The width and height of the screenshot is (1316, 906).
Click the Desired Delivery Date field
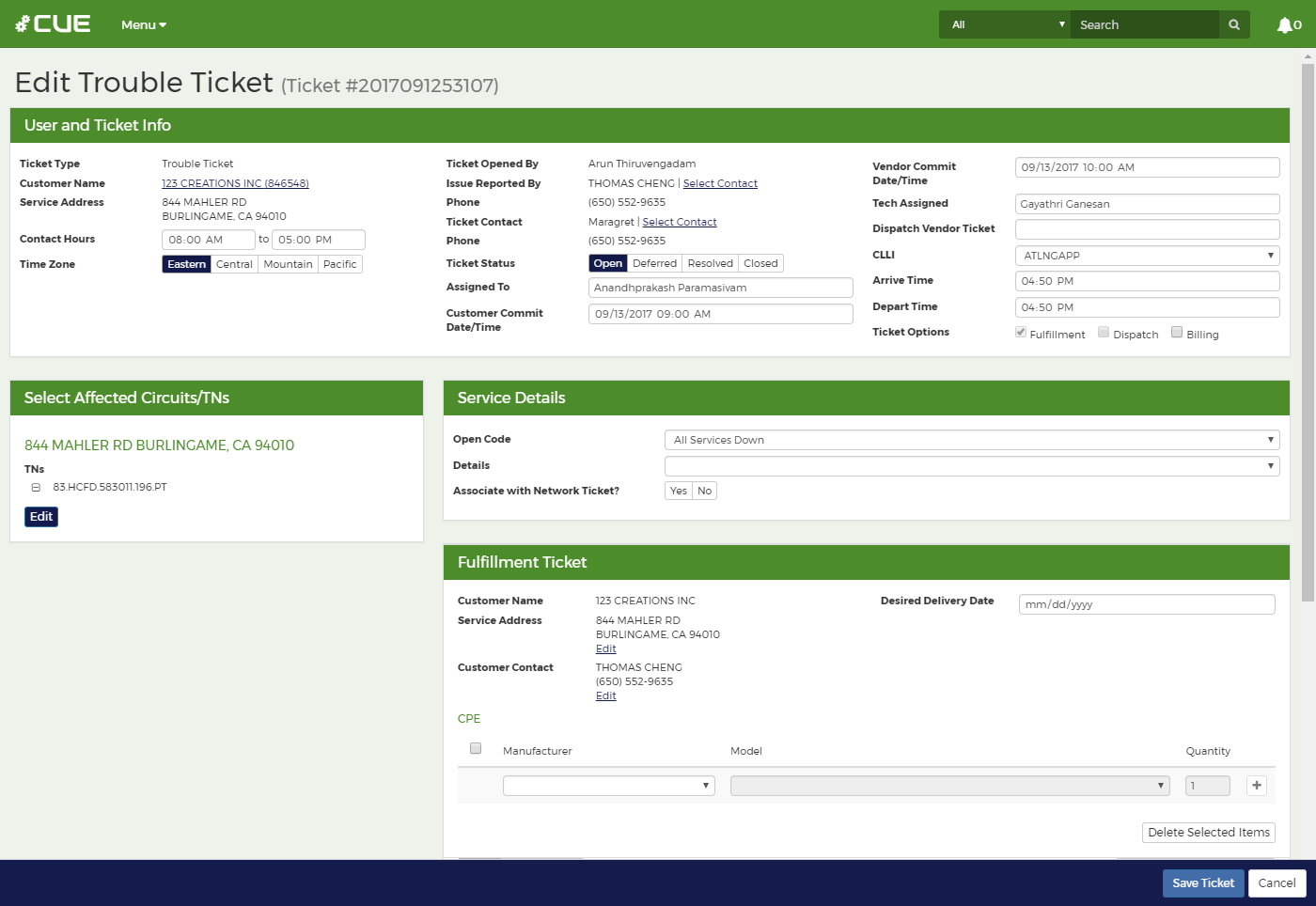pos(1146,604)
